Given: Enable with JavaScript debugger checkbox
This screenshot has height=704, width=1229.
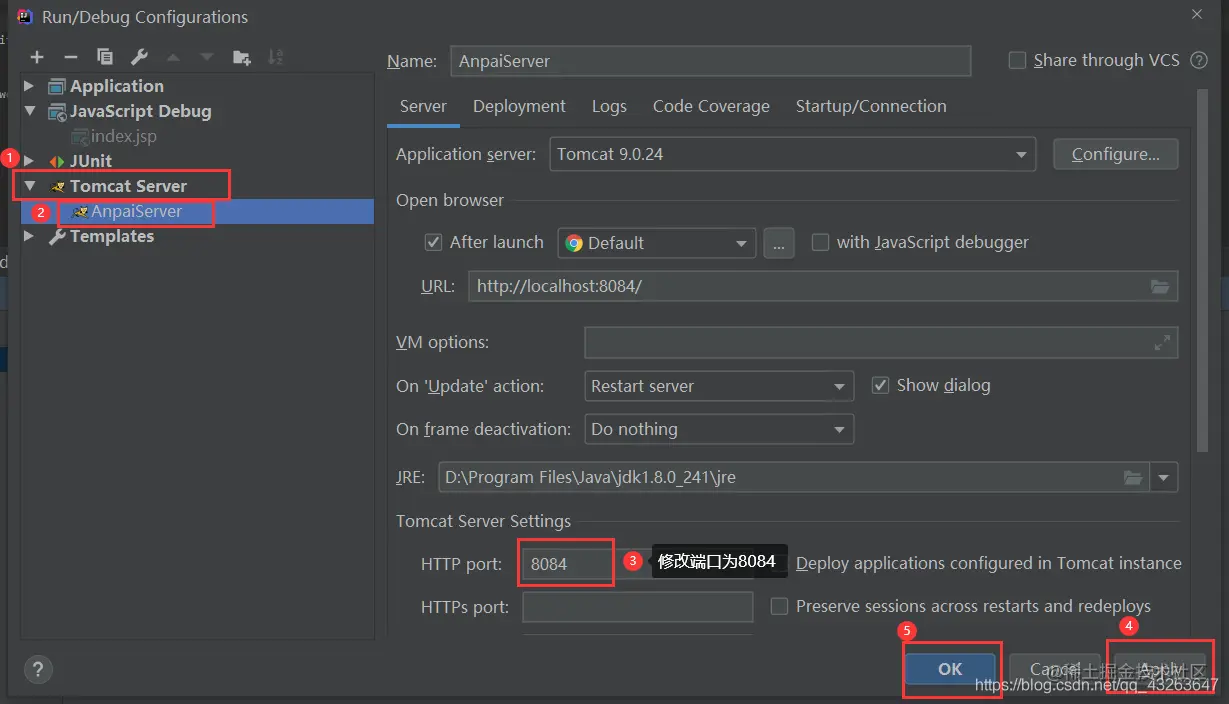Looking at the screenshot, I should click(x=820, y=242).
